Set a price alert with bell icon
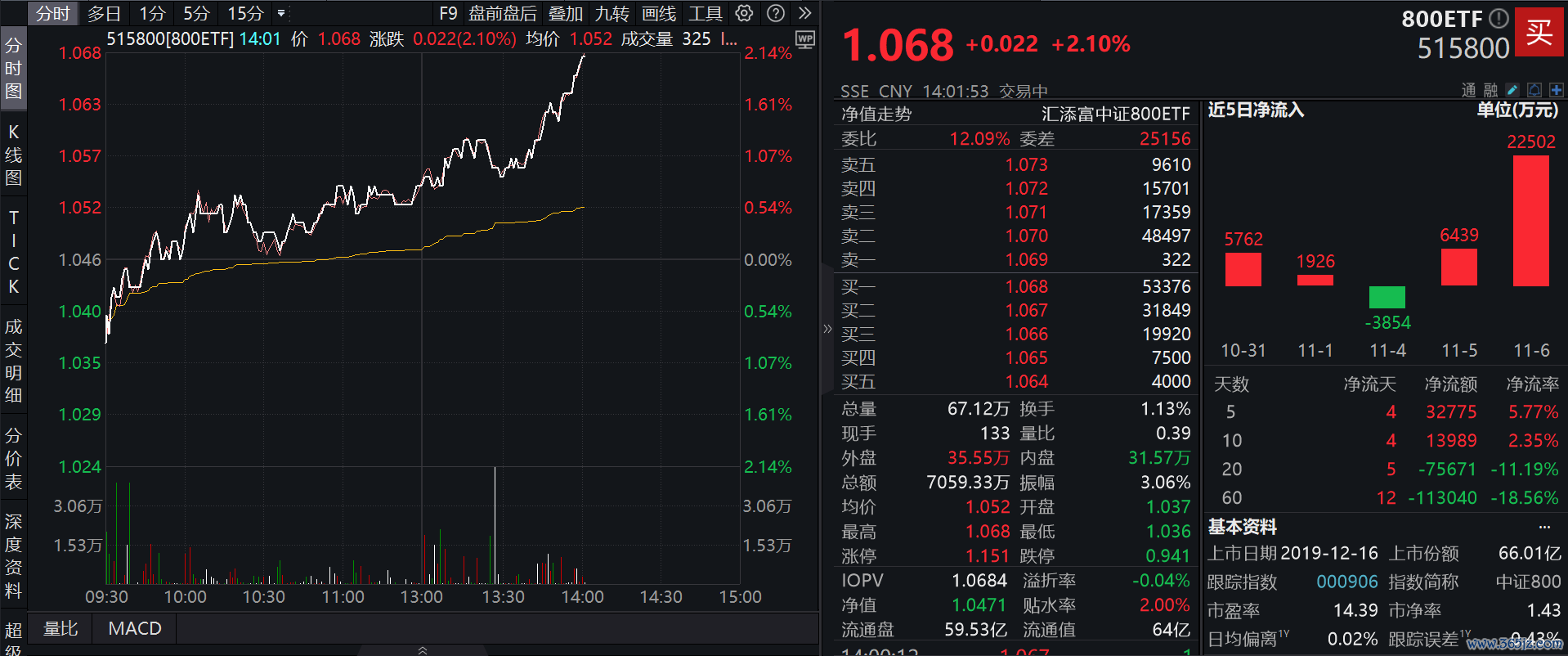Viewport: 1568px width, 656px height. tap(1534, 90)
